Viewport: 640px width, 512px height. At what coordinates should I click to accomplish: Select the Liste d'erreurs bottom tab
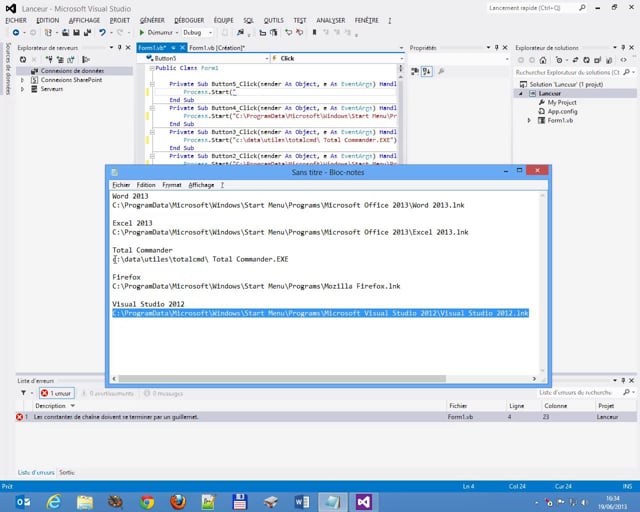coord(36,472)
